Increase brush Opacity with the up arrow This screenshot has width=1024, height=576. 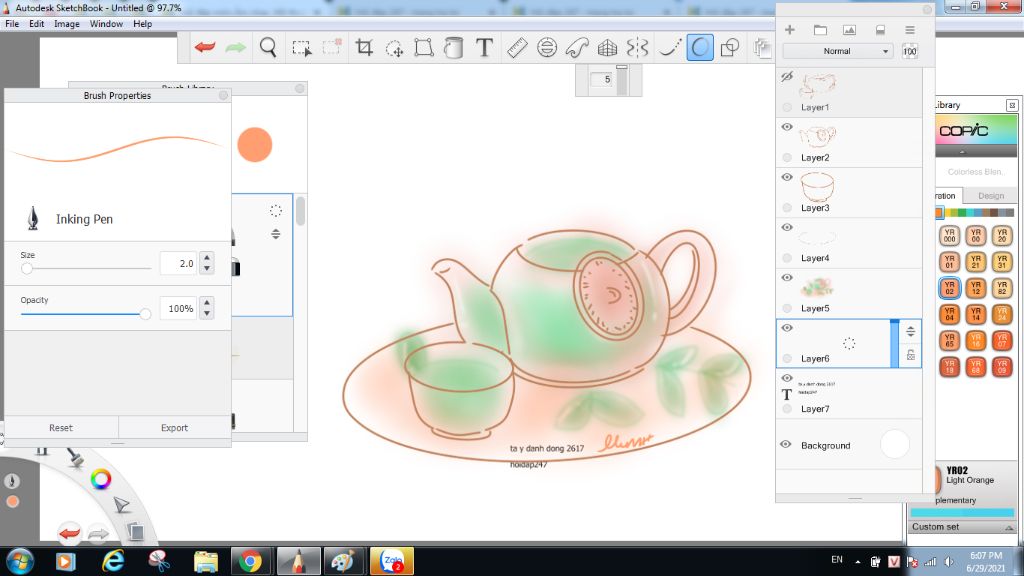(x=207, y=303)
